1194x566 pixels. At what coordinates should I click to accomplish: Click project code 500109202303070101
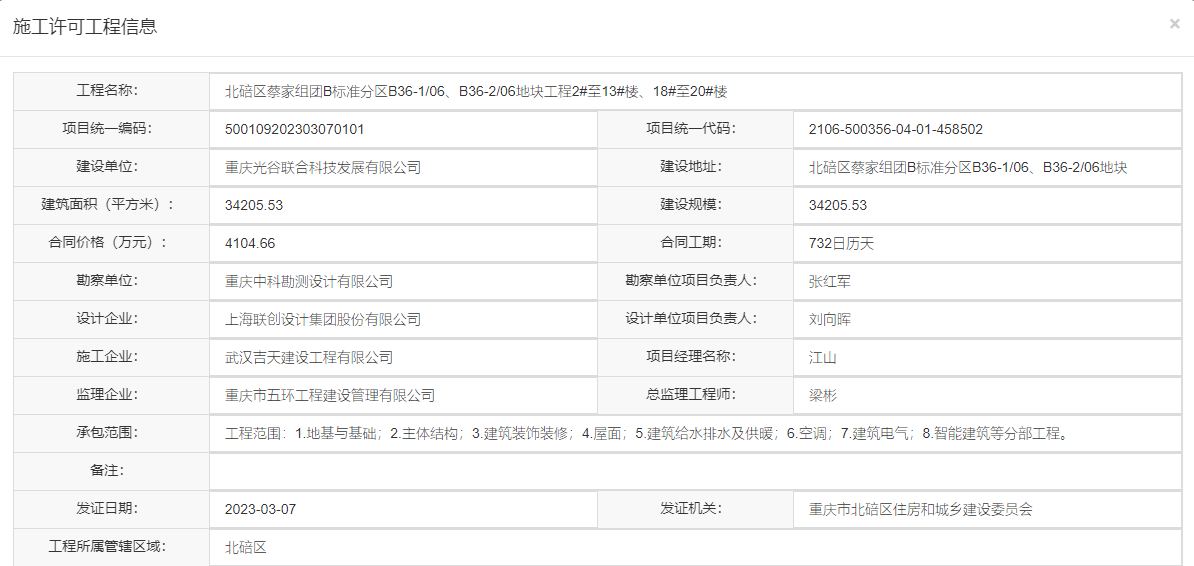pos(295,130)
